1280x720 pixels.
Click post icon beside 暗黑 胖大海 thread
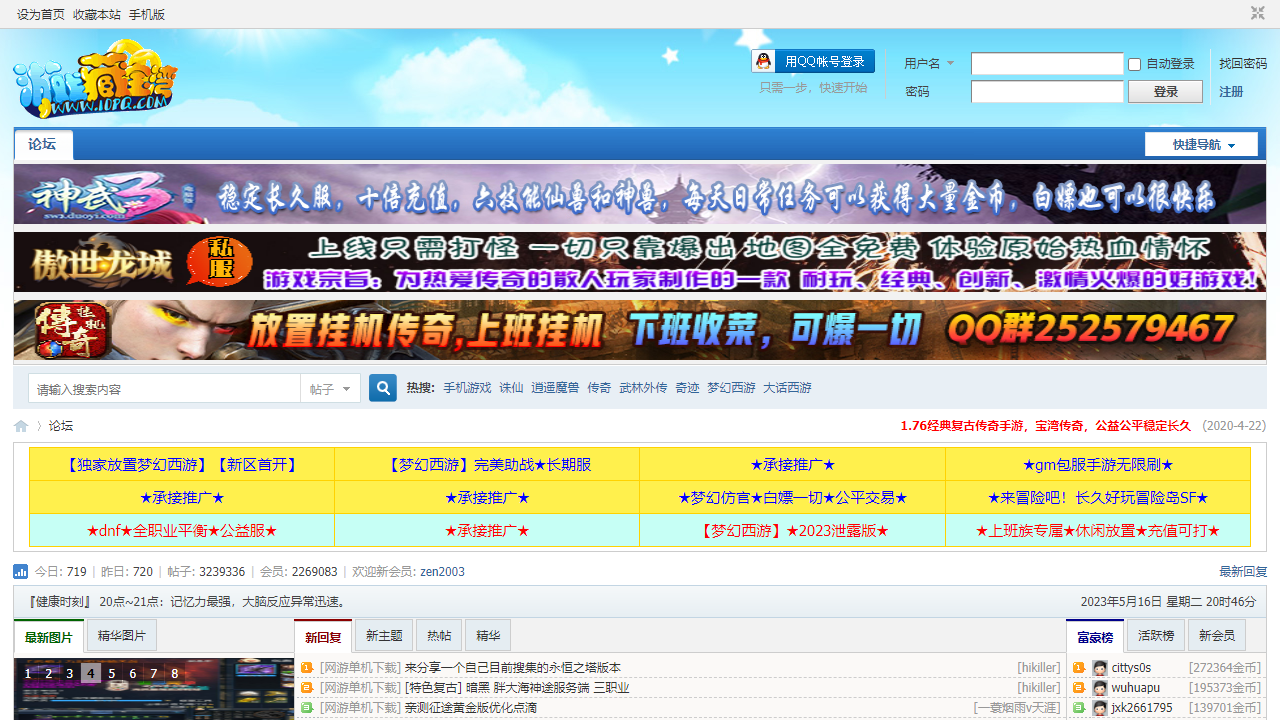click(x=307, y=688)
